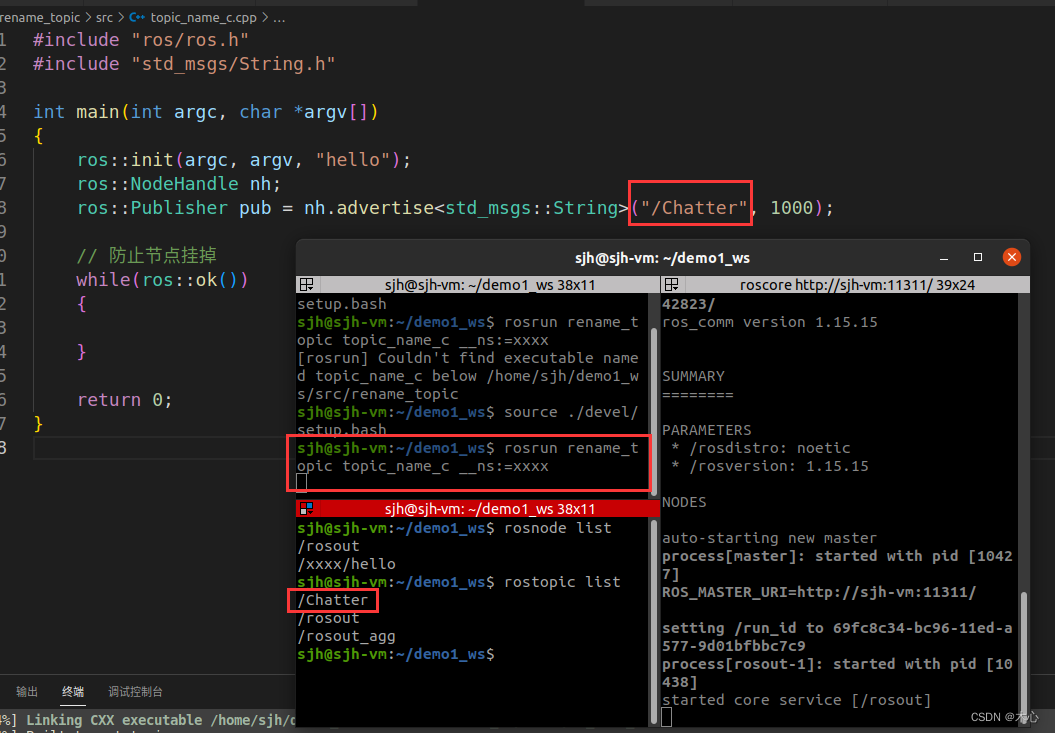This screenshot has height=733, width=1055.
Task: Click the roscore pane title bar
Action: point(846,285)
